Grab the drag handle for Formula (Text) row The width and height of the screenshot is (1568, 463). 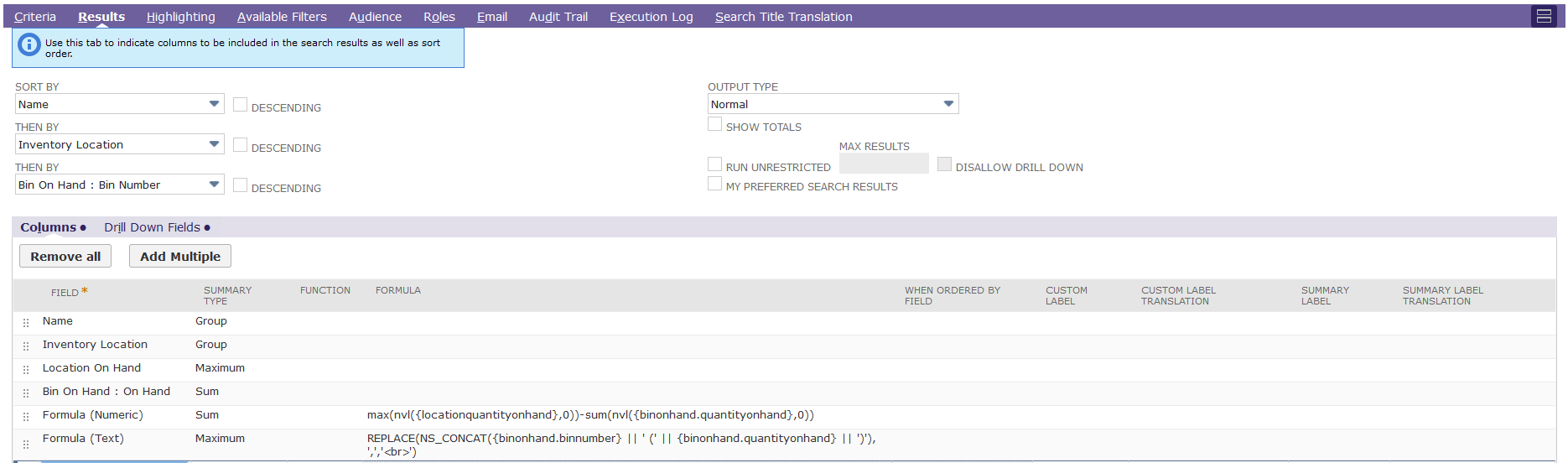pyautogui.click(x=26, y=445)
